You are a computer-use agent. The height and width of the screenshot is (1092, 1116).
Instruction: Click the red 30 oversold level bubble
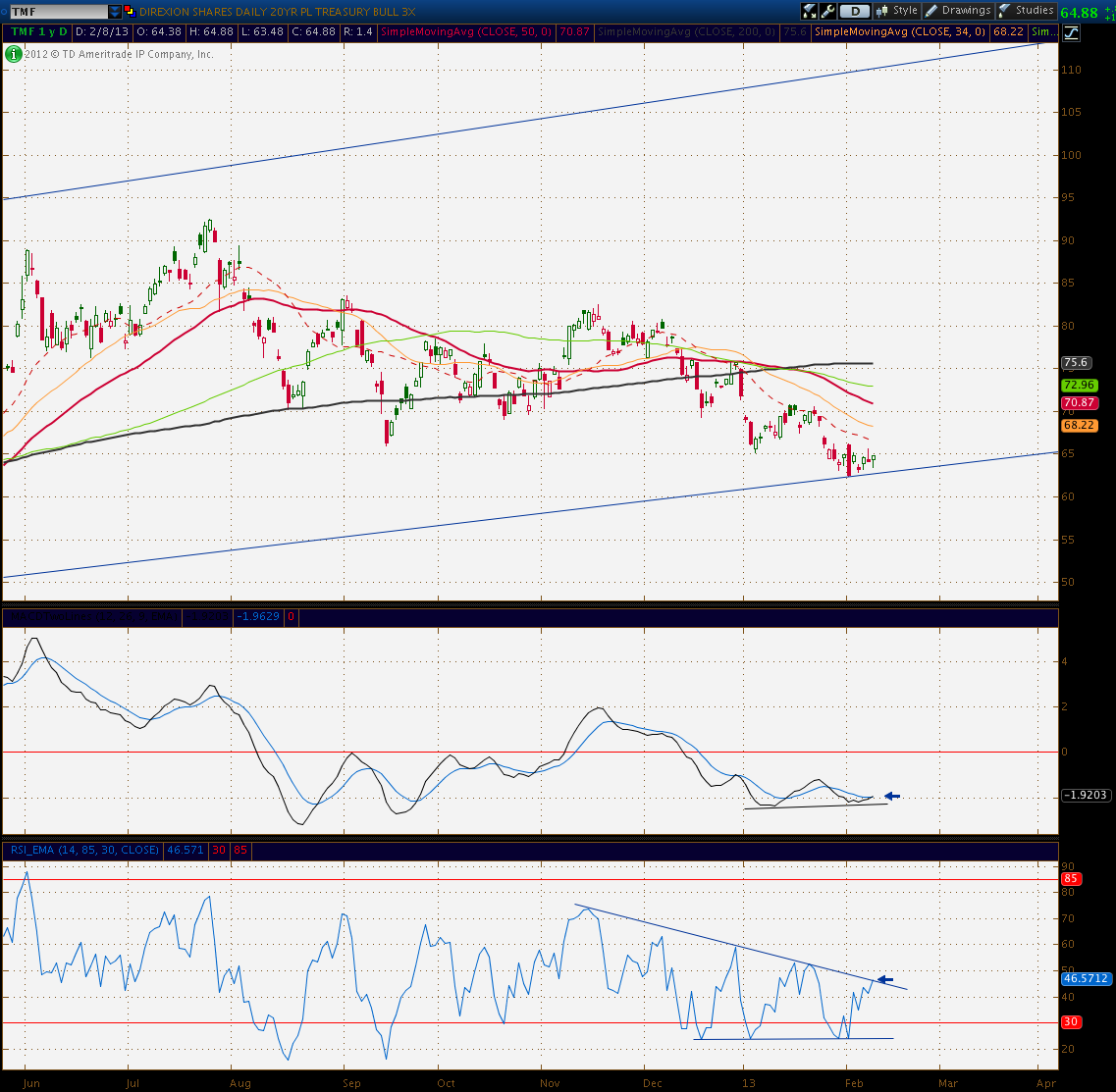click(1071, 1022)
